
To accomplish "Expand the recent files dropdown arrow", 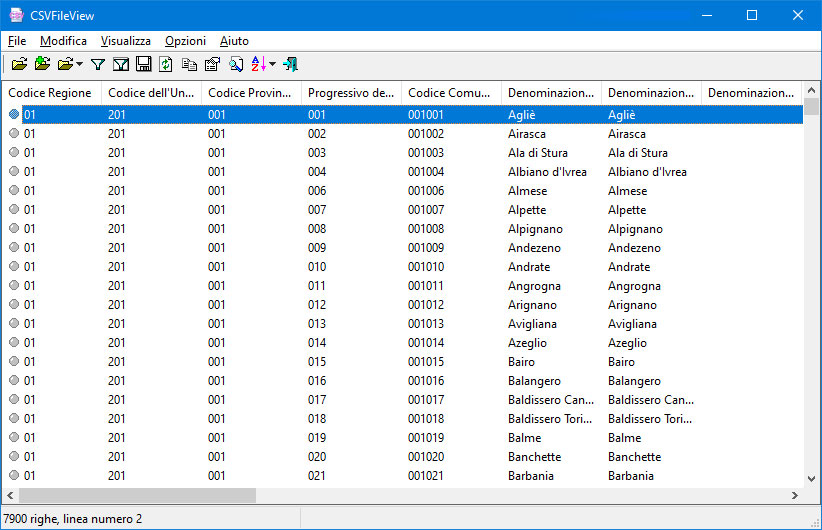I will [x=79, y=64].
